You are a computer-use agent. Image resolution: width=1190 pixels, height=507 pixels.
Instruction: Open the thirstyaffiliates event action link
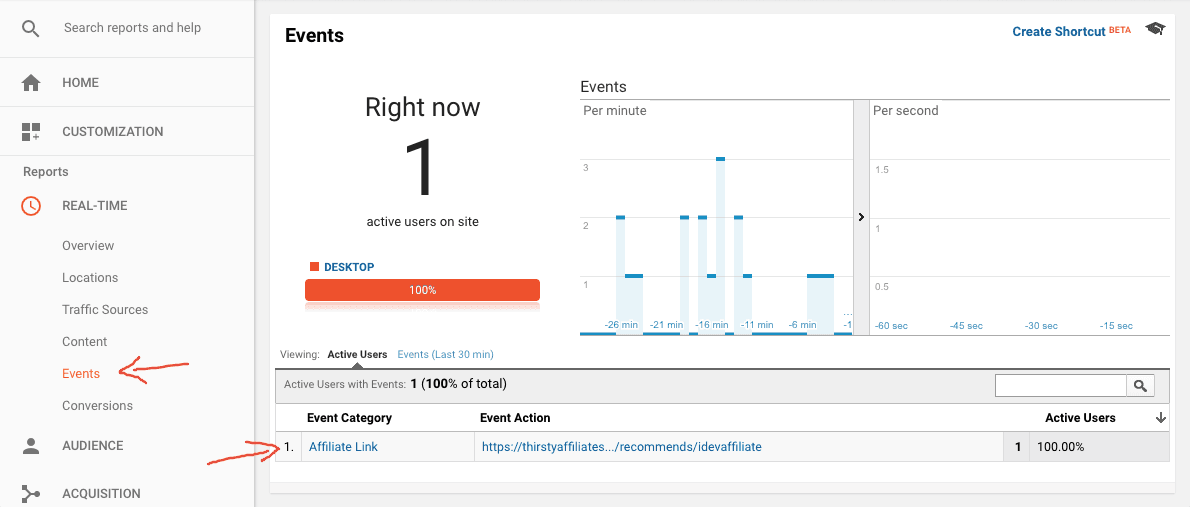tap(621, 447)
